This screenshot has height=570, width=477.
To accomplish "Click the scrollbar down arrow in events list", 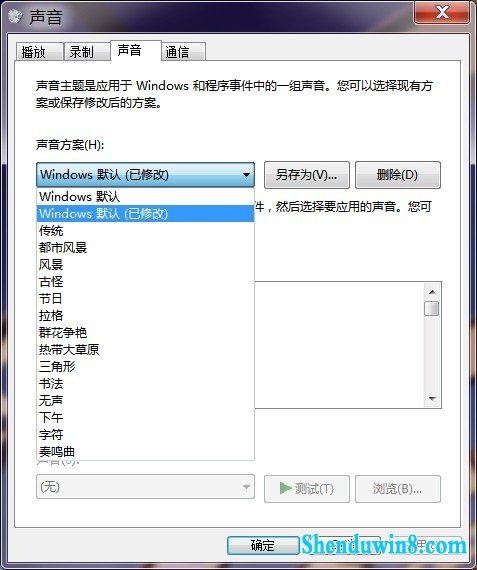I will click(432, 399).
